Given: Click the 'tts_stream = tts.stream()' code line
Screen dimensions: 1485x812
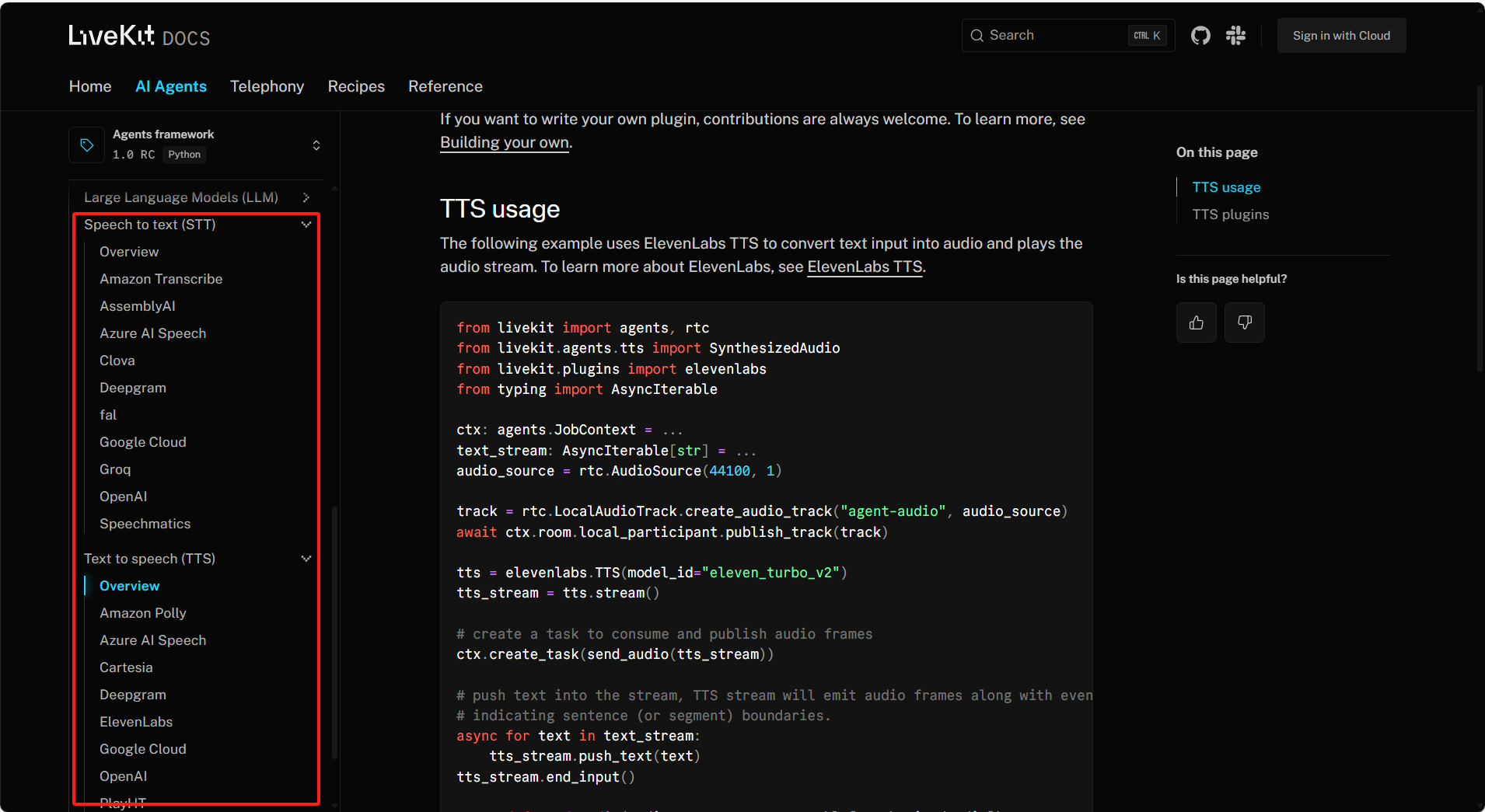Looking at the screenshot, I should (x=557, y=593).
